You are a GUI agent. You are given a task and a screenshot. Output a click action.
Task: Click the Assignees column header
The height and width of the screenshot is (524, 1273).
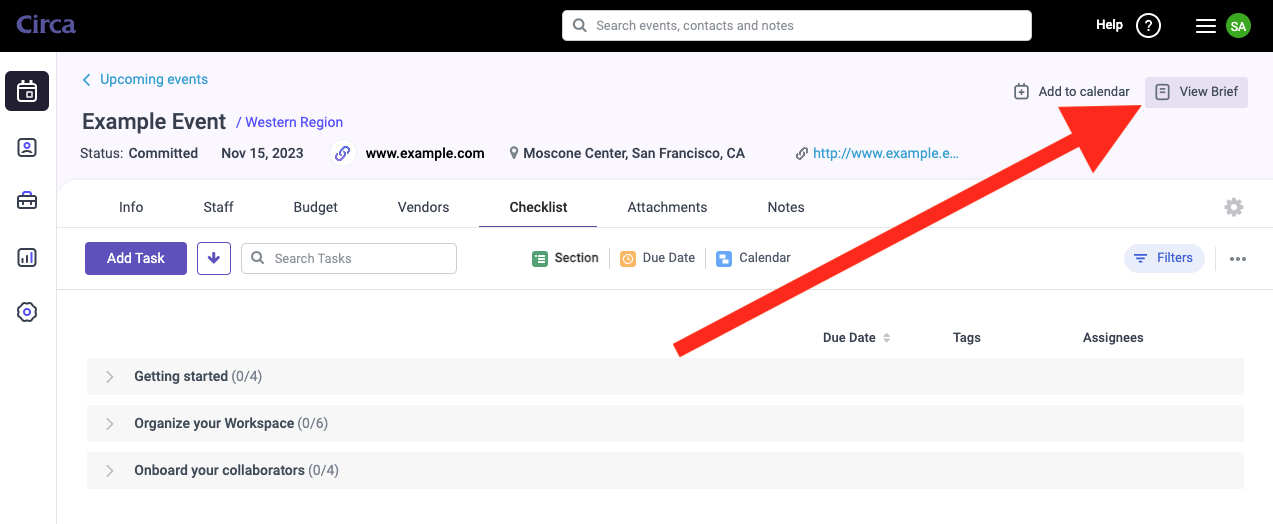(1113, 338)
